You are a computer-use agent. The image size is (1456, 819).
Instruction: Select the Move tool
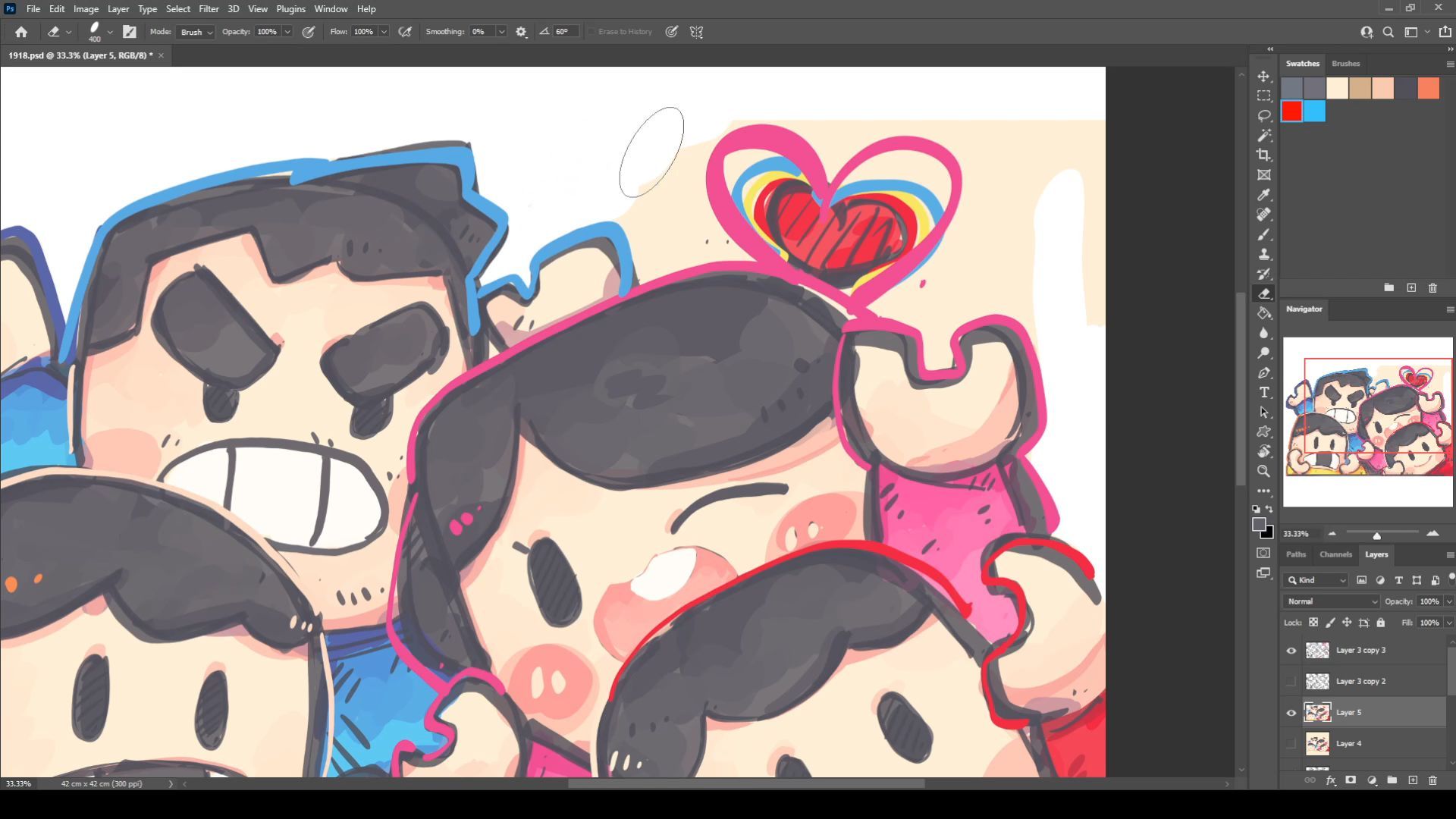coord(1264,77)
